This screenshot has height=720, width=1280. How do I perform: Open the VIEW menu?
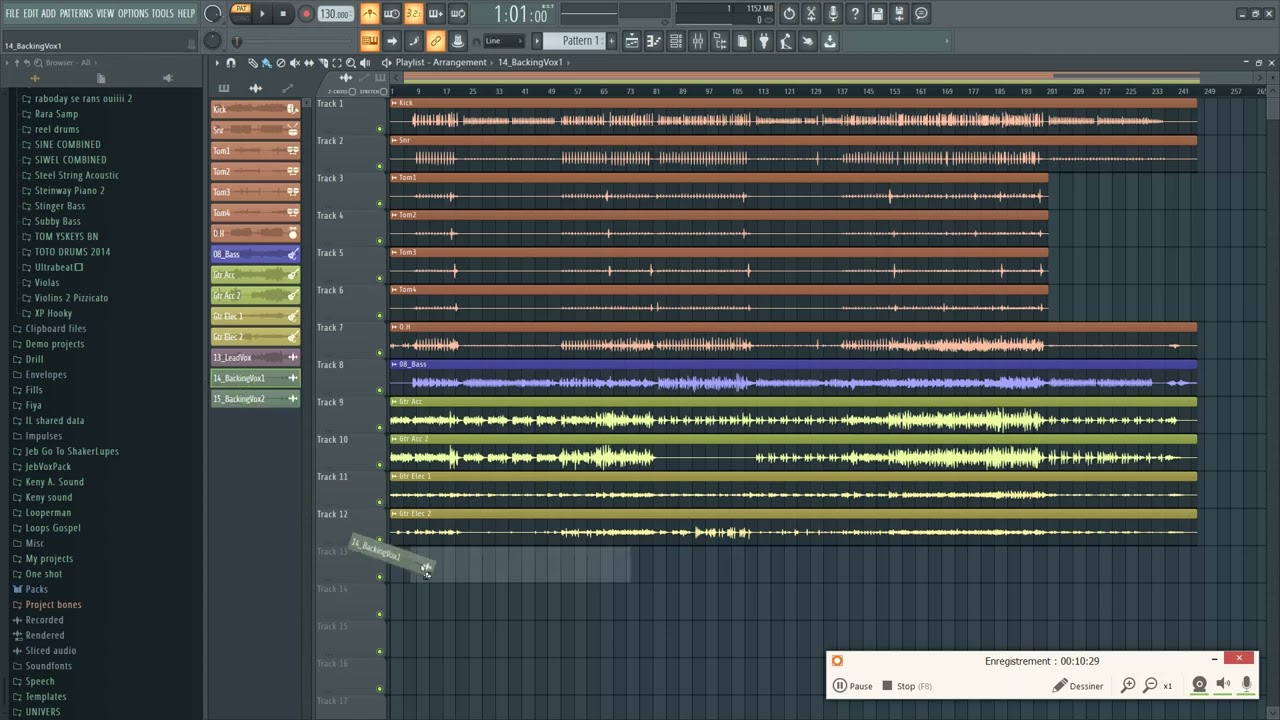[x=105, y=13]
